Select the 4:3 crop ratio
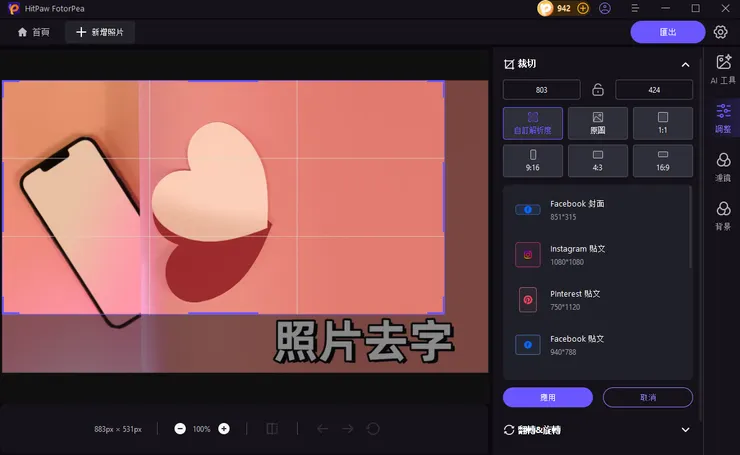The height and width of the screenshot is (455, 740). pyautogui.click(x=597, y=161)
